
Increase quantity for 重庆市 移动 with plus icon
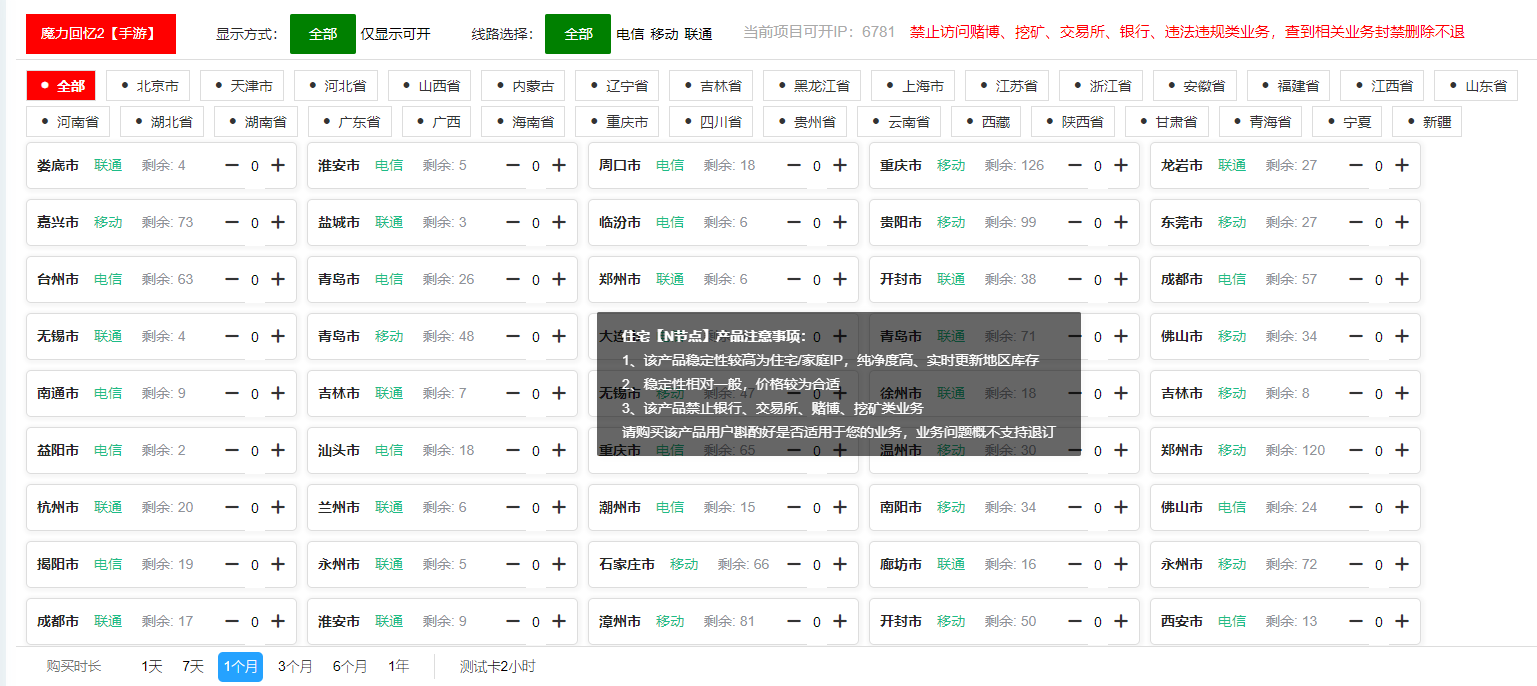coord(1120,165)
